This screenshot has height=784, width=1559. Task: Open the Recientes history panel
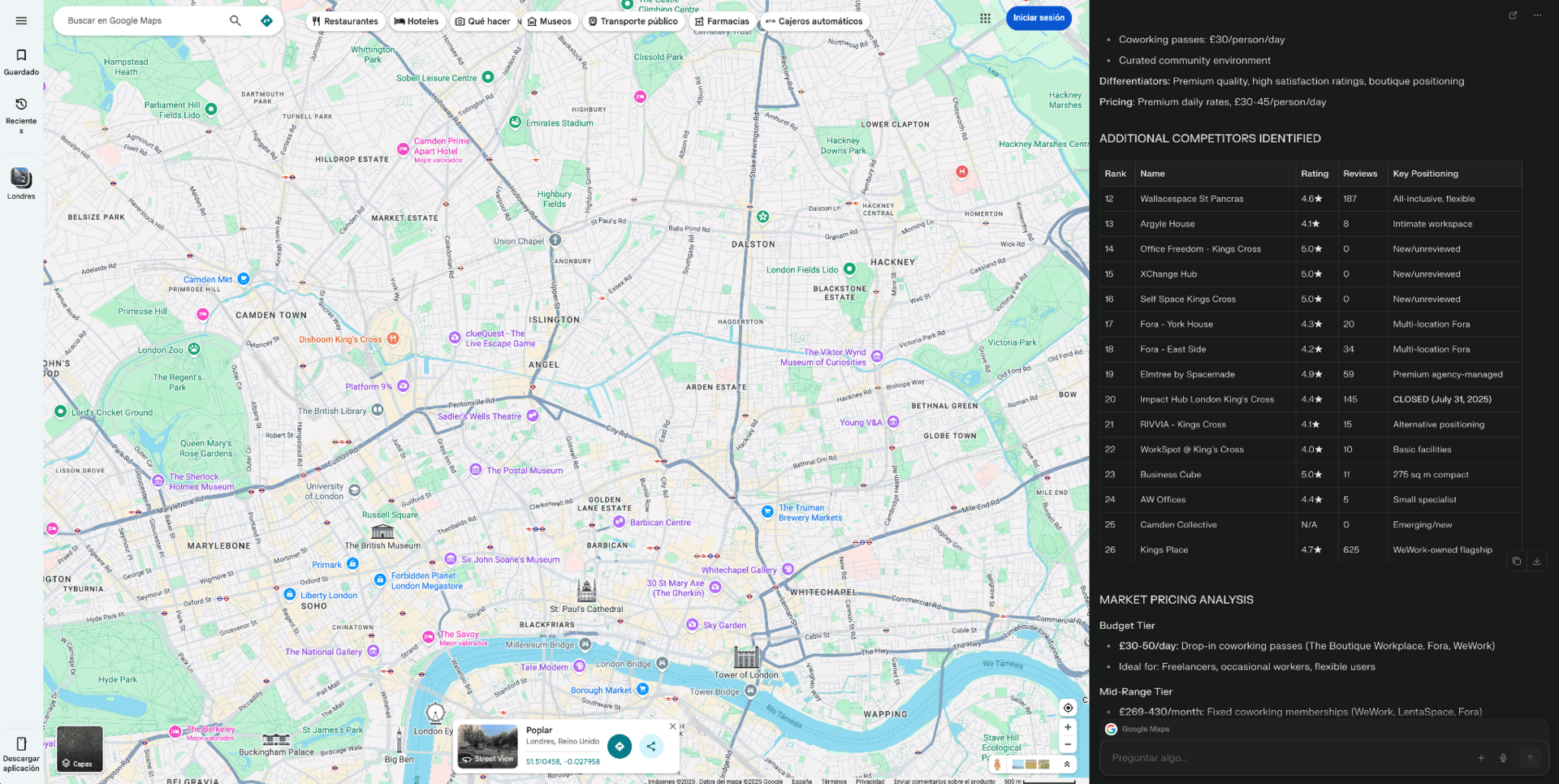point(21,114)
